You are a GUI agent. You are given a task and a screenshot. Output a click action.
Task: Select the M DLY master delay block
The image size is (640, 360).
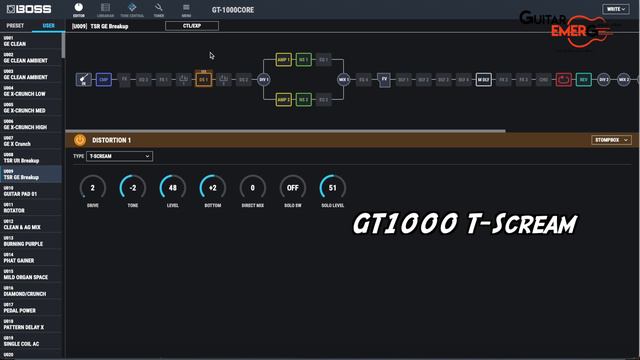tap(484, 80)
